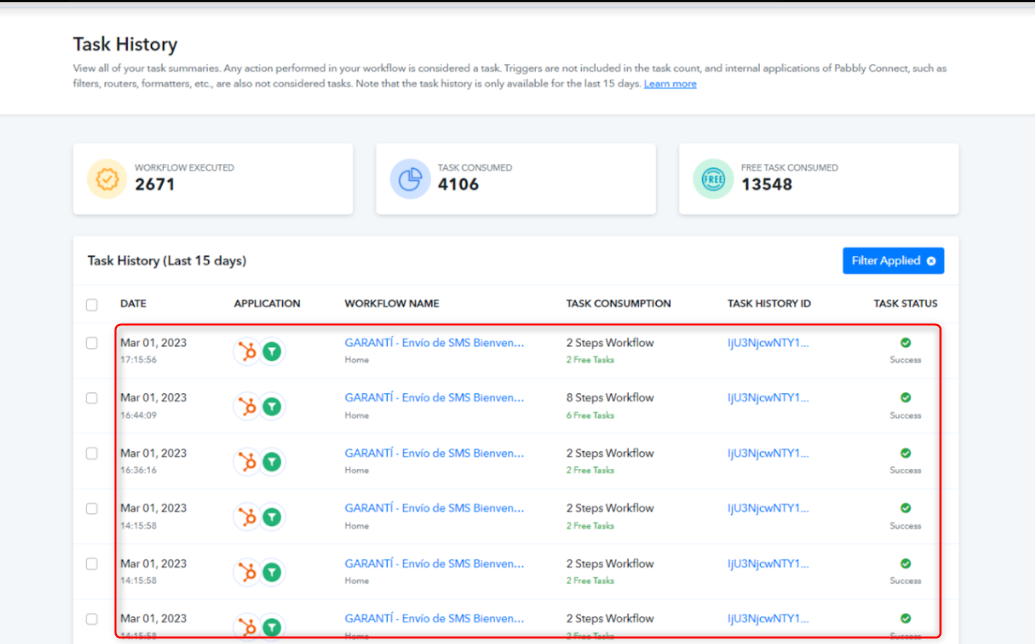1035x644 pixels.
Task: Click success checkmark in the 16:44:09 row
Action: pos(906,397)
